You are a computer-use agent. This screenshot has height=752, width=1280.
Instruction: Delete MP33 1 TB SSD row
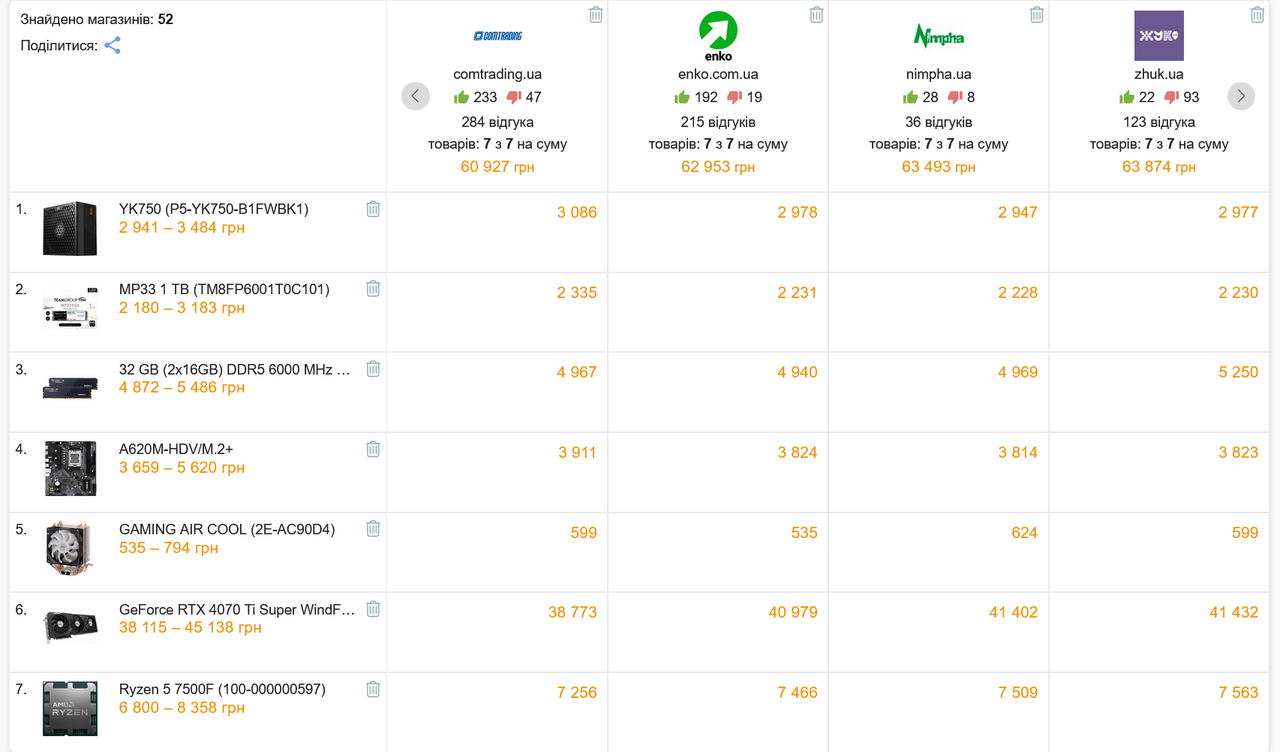pos(373,289)
